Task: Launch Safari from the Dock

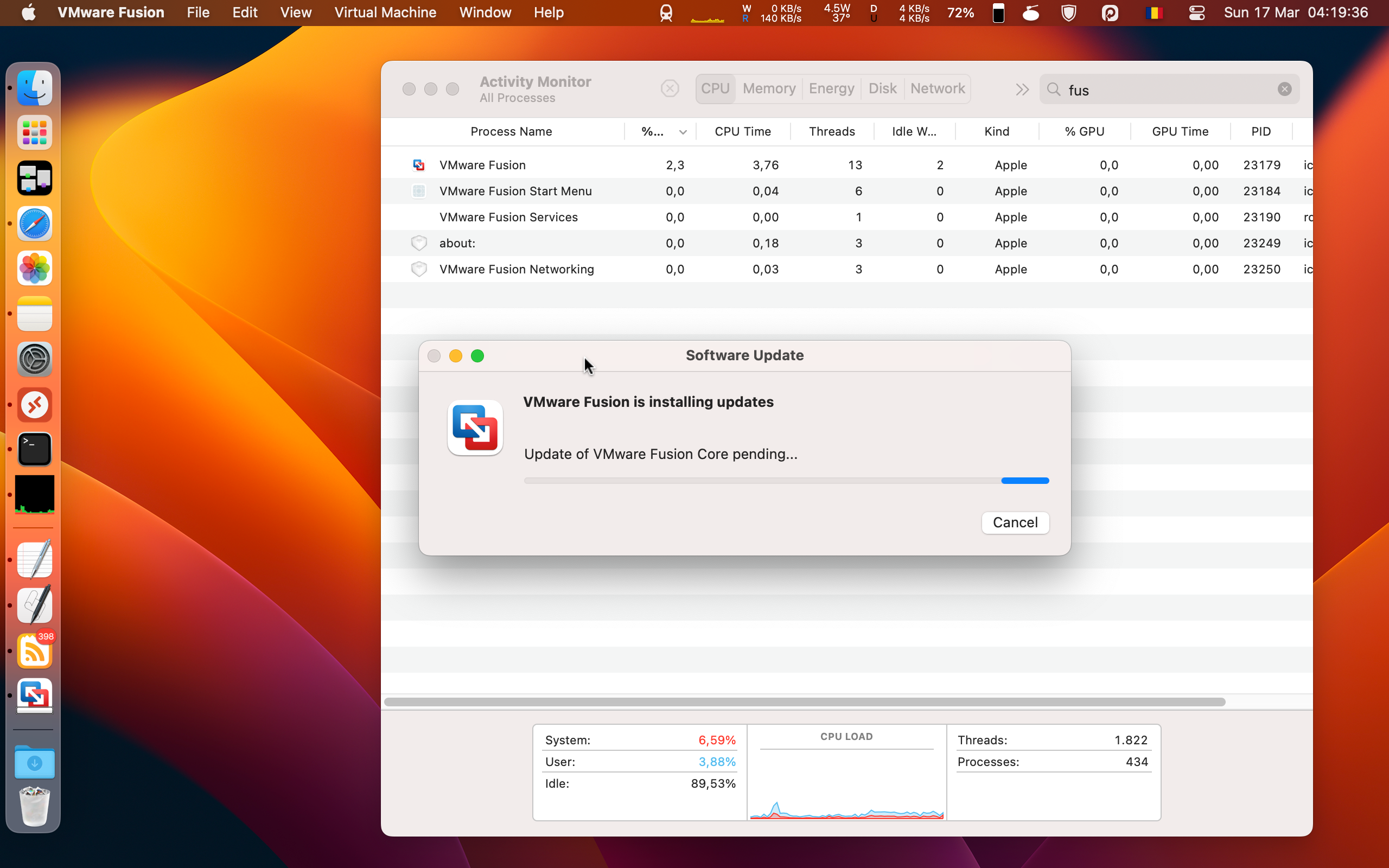Action: coord(34,224)
